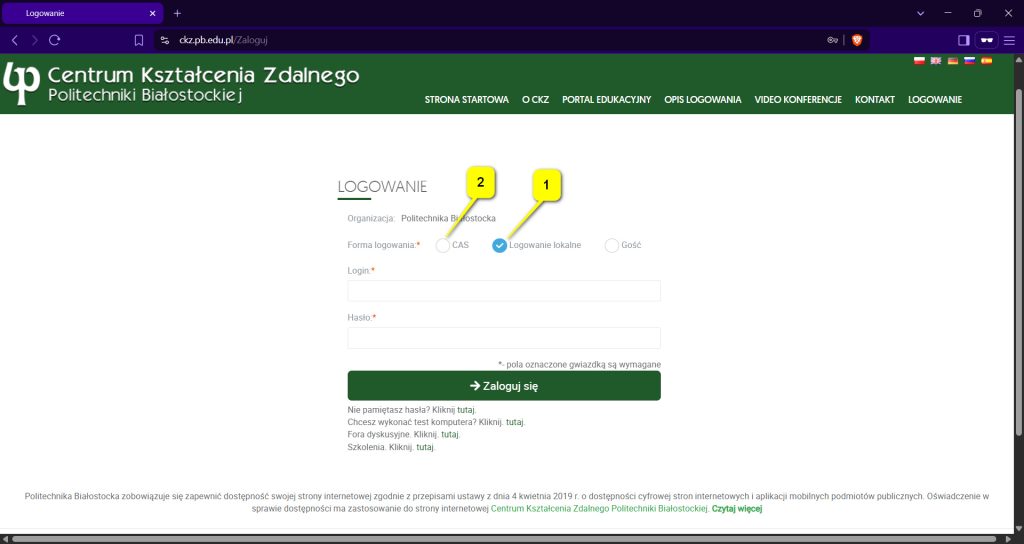Click the browser back arrow

point(14,40)
